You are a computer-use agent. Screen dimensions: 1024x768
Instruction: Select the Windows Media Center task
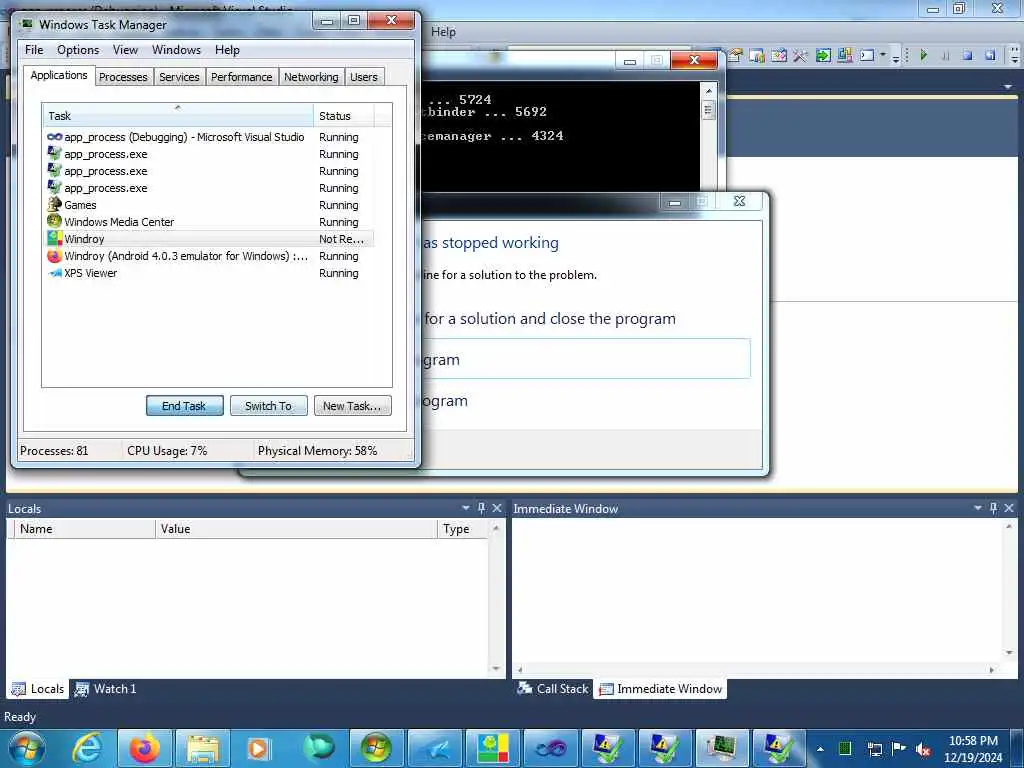coord(209,222)
